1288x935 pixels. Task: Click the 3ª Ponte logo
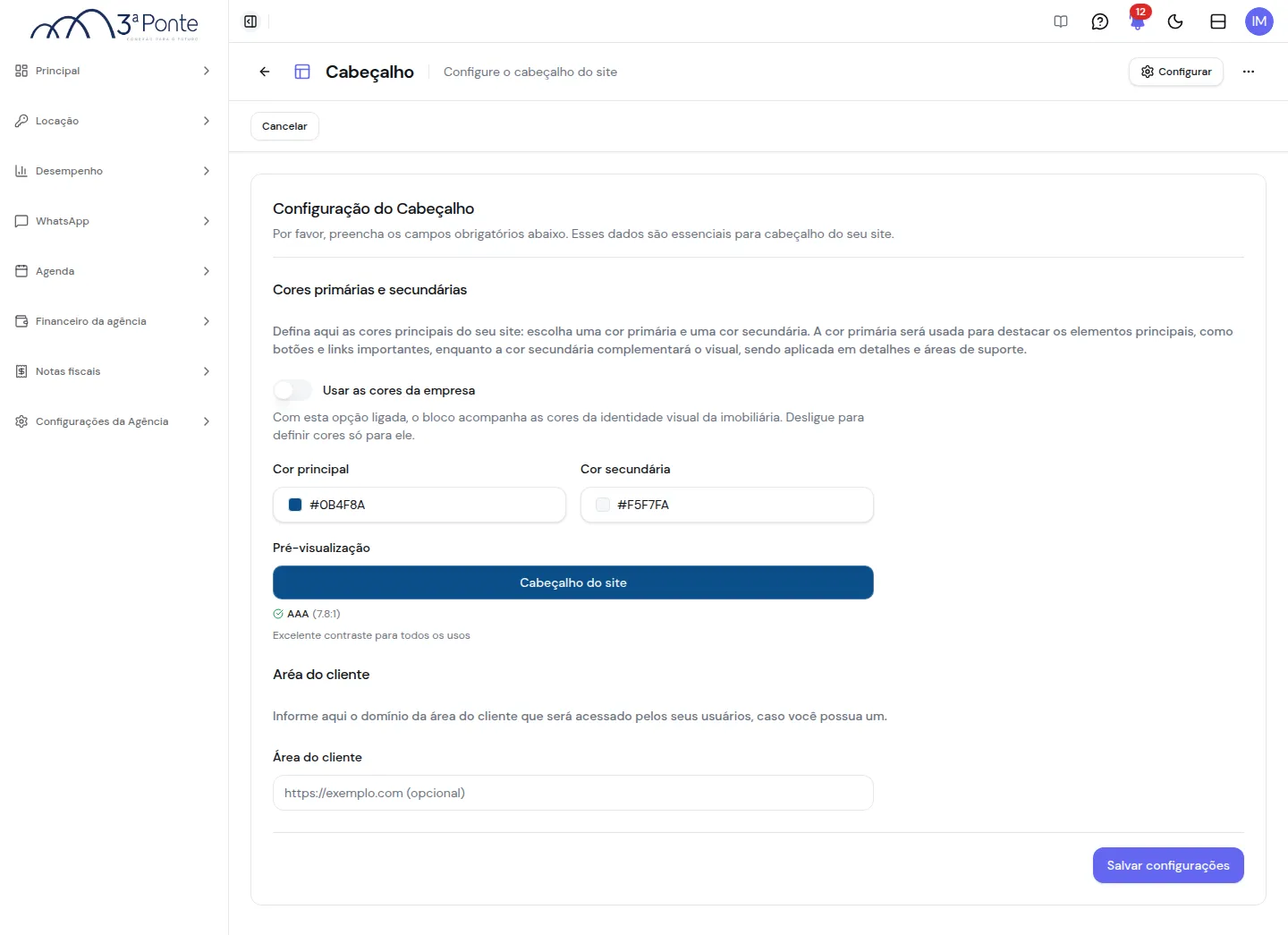[x=114, y=24]
